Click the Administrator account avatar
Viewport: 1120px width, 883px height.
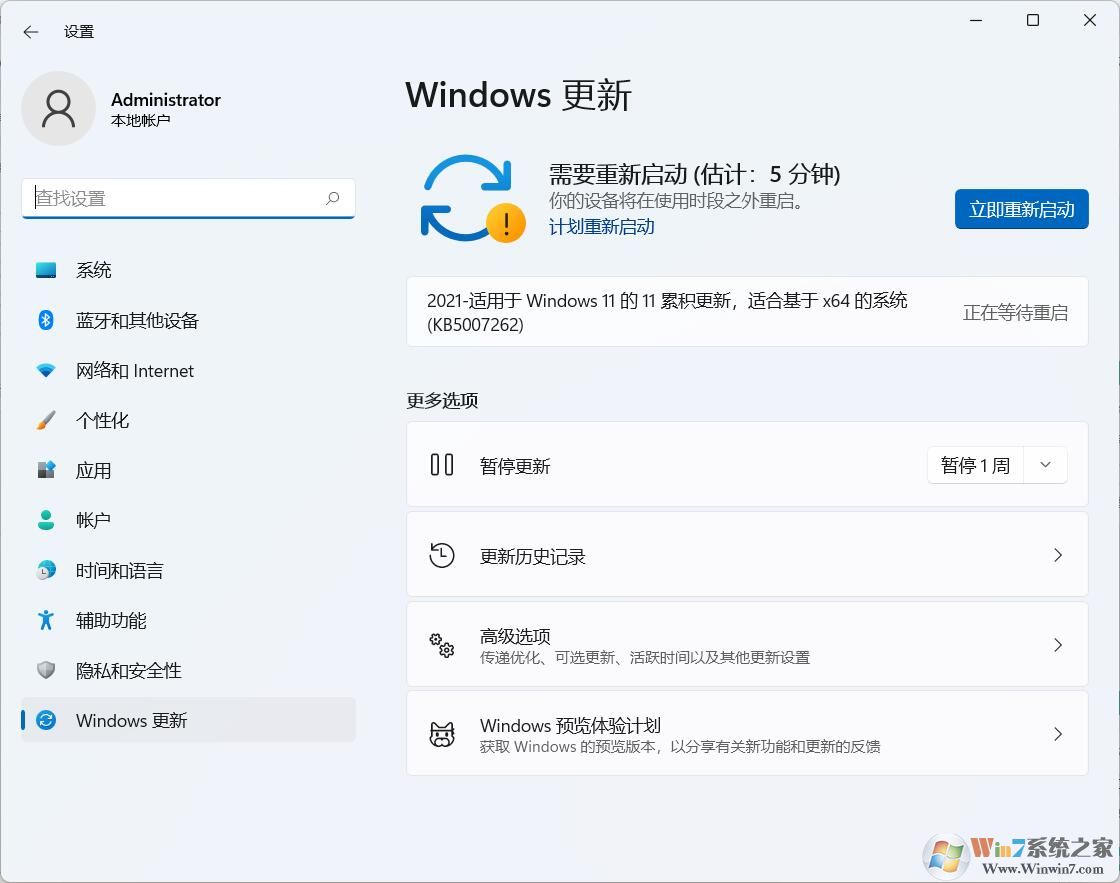click(x=58, y=108)
